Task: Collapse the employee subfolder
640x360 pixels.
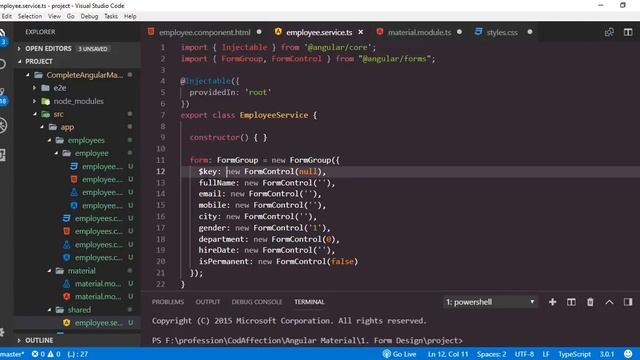Action: point(56,153)
